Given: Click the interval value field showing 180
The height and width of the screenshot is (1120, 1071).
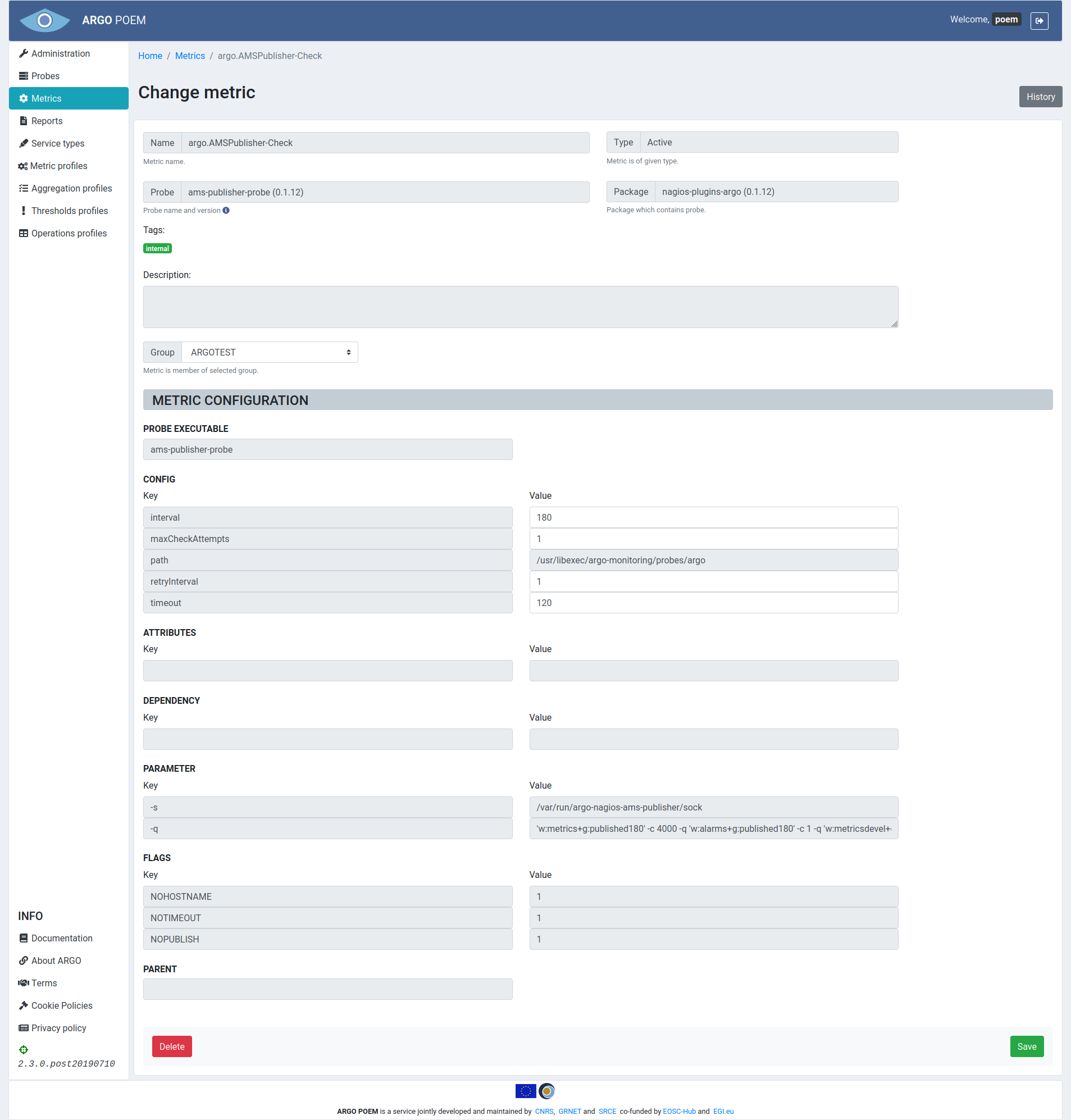Looking at the screenshot, I should pyautogui.click(x=713, y=517).
